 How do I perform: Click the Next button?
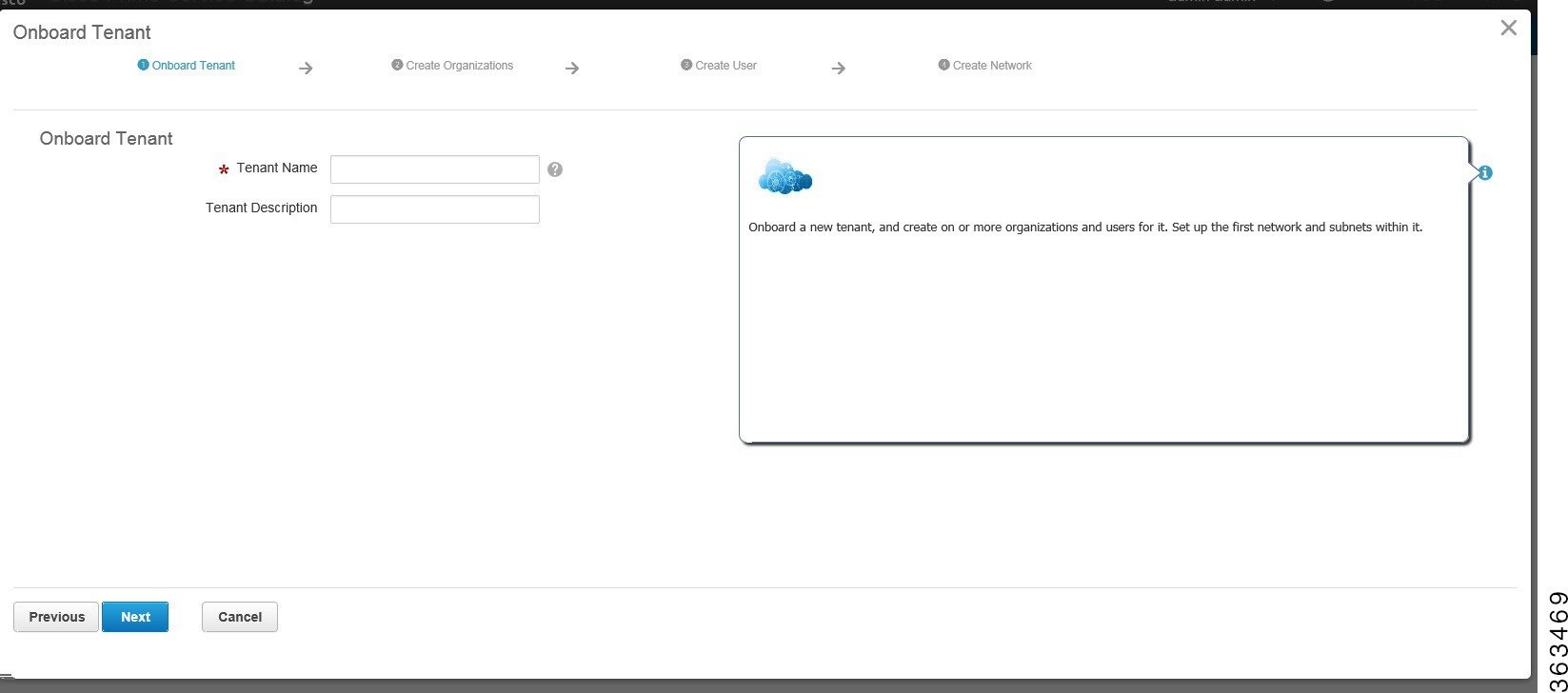click(x=135, y=617)
